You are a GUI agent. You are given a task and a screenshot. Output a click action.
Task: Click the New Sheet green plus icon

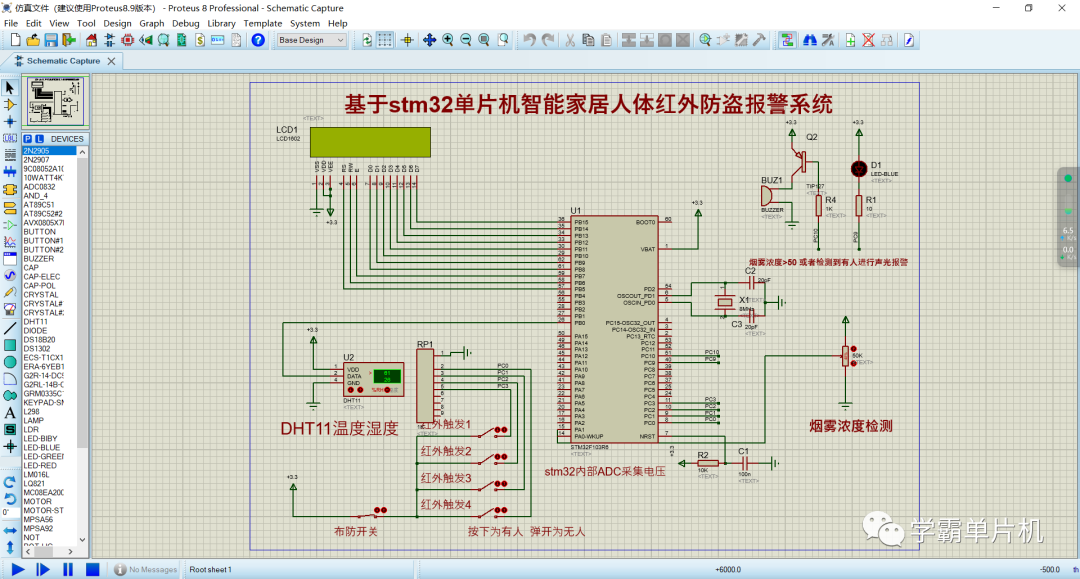click(851, 40)
